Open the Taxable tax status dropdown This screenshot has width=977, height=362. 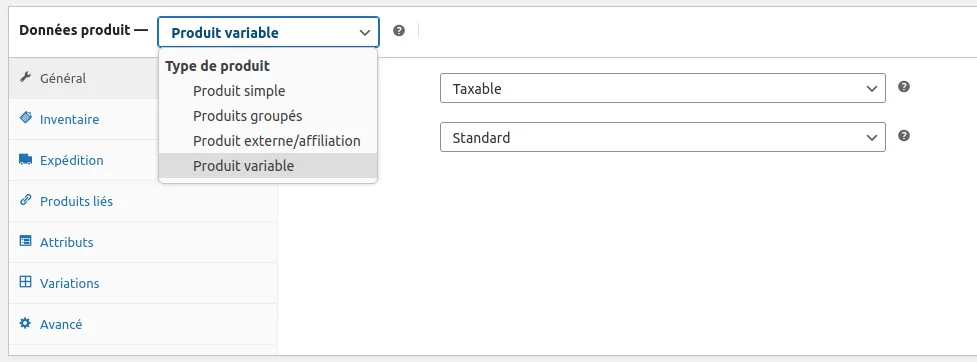click(662, 88)
